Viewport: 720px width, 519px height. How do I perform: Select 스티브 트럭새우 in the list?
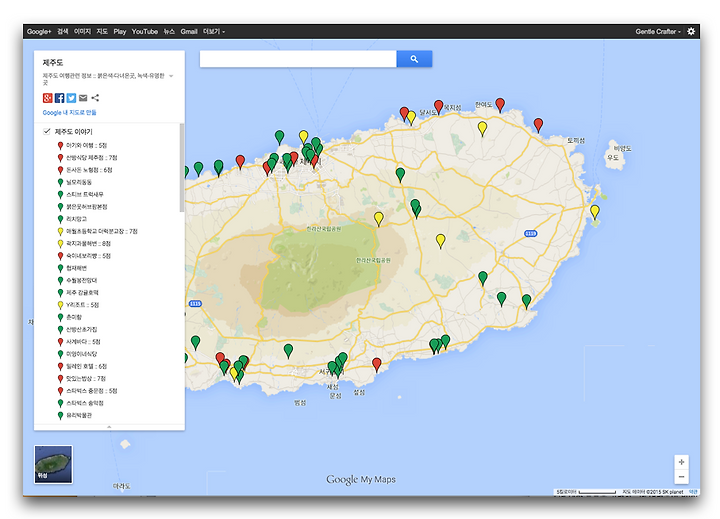(85, 195)
